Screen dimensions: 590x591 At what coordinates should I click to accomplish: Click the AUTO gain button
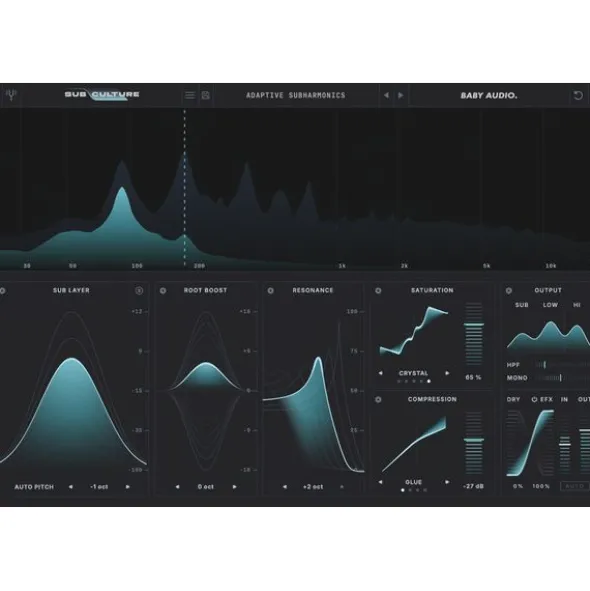coord(575,486)
